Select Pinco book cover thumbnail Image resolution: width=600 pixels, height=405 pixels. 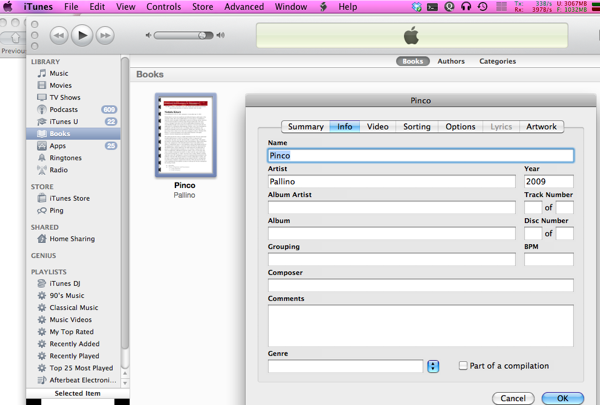point(186,135)
